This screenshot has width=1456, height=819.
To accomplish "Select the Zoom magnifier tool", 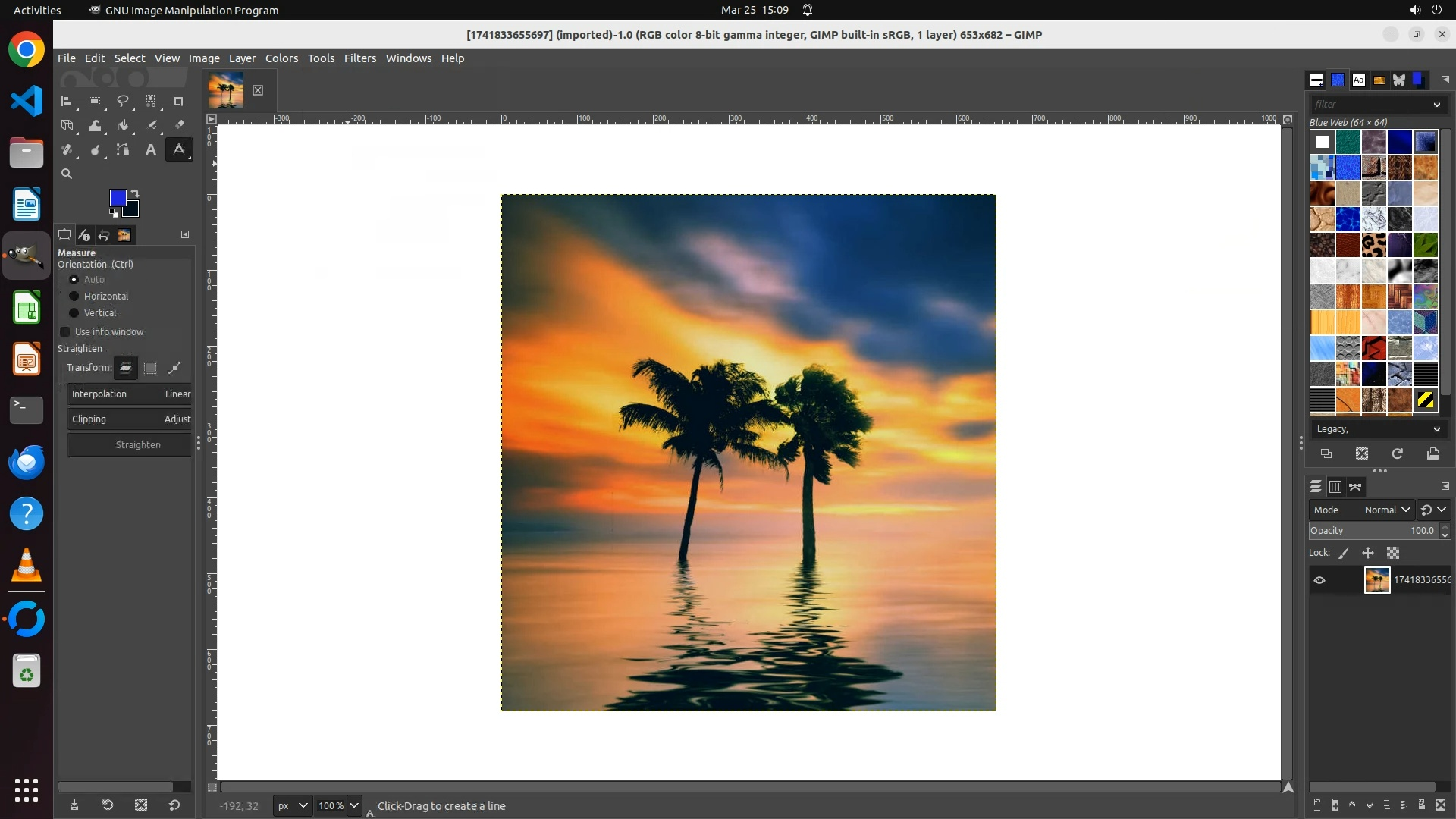I will pyautogui.click(x=67, y=174).
